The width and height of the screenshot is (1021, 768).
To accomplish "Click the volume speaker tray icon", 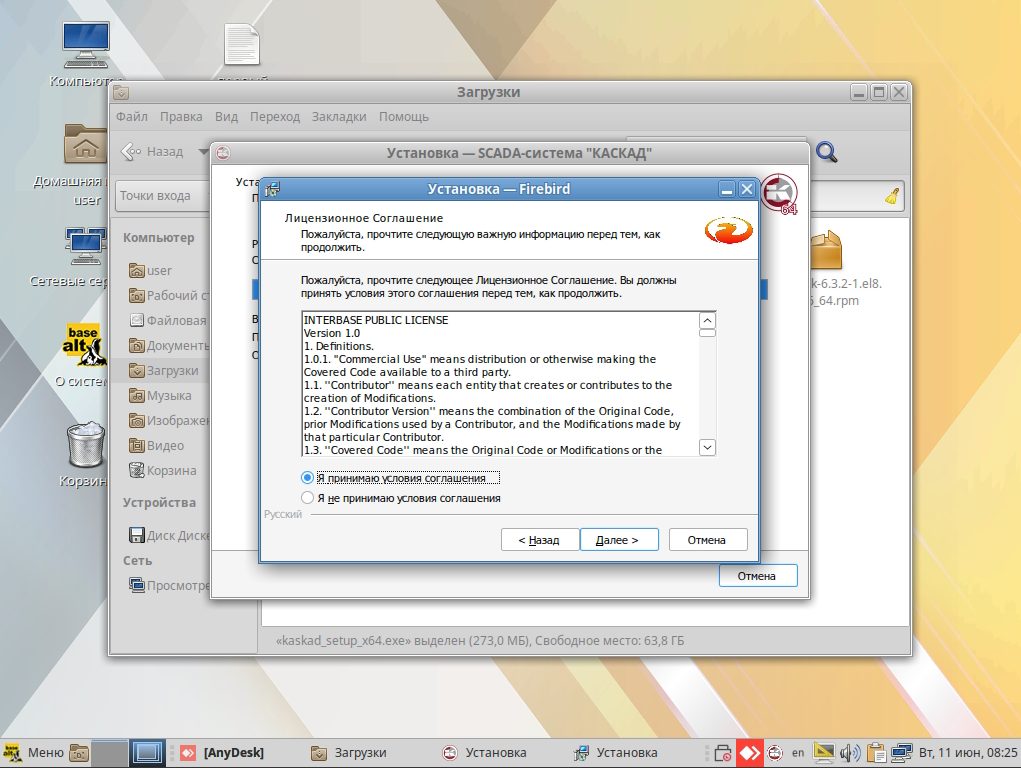I will [851, 752].
